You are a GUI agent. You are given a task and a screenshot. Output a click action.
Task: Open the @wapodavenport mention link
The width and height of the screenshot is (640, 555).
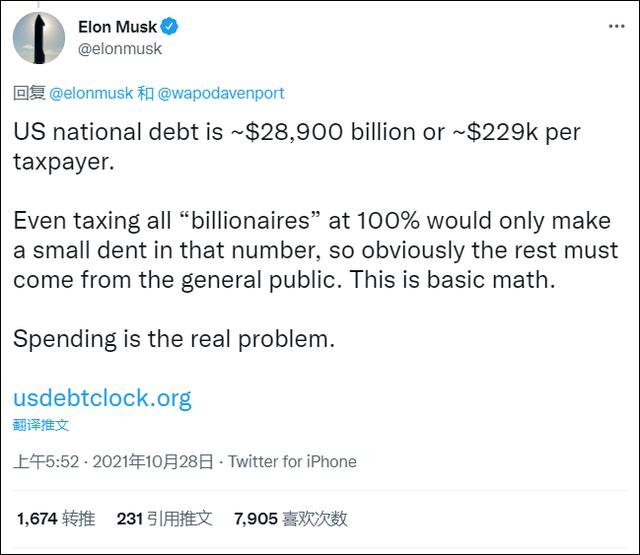point(221,93)
